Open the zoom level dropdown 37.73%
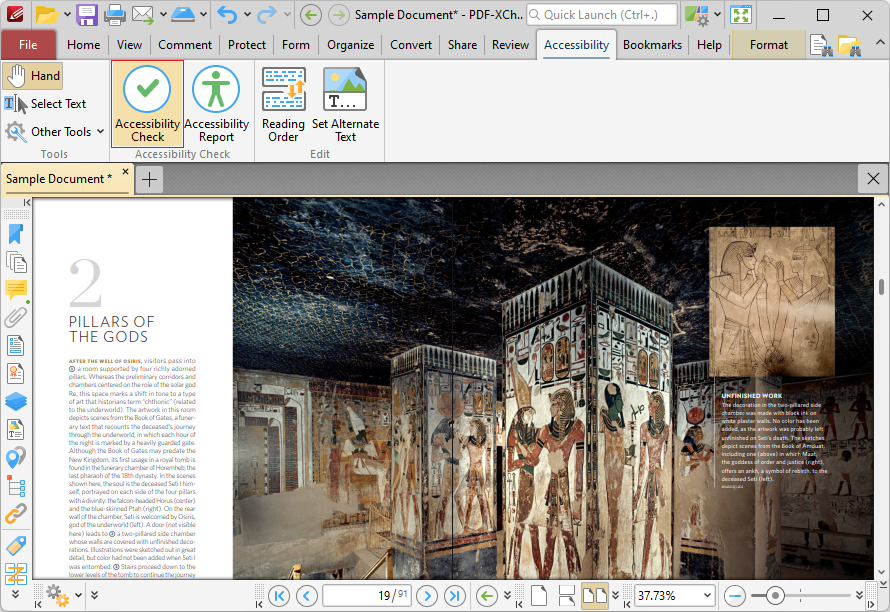Viewport: 890px width, 612px height. 707,596
